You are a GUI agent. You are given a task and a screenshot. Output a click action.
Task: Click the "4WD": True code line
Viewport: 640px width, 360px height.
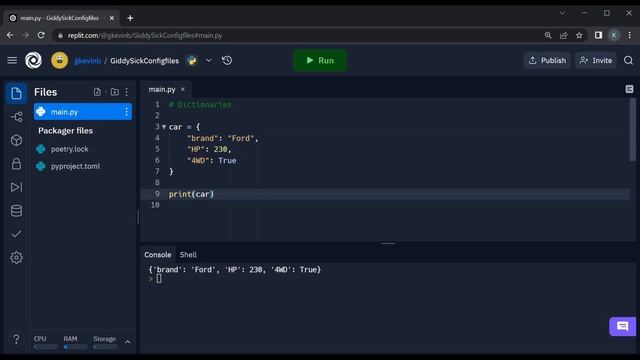211,160
